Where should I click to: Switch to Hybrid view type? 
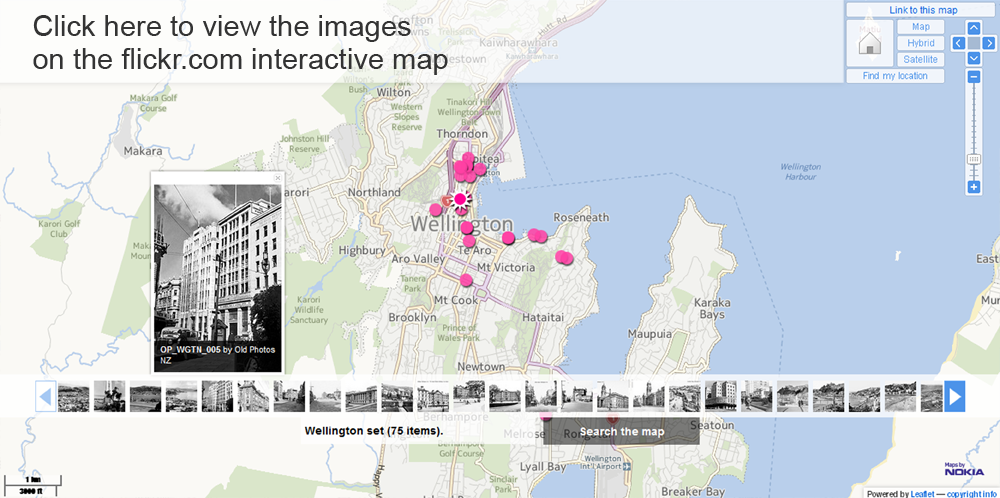(921, 43)
